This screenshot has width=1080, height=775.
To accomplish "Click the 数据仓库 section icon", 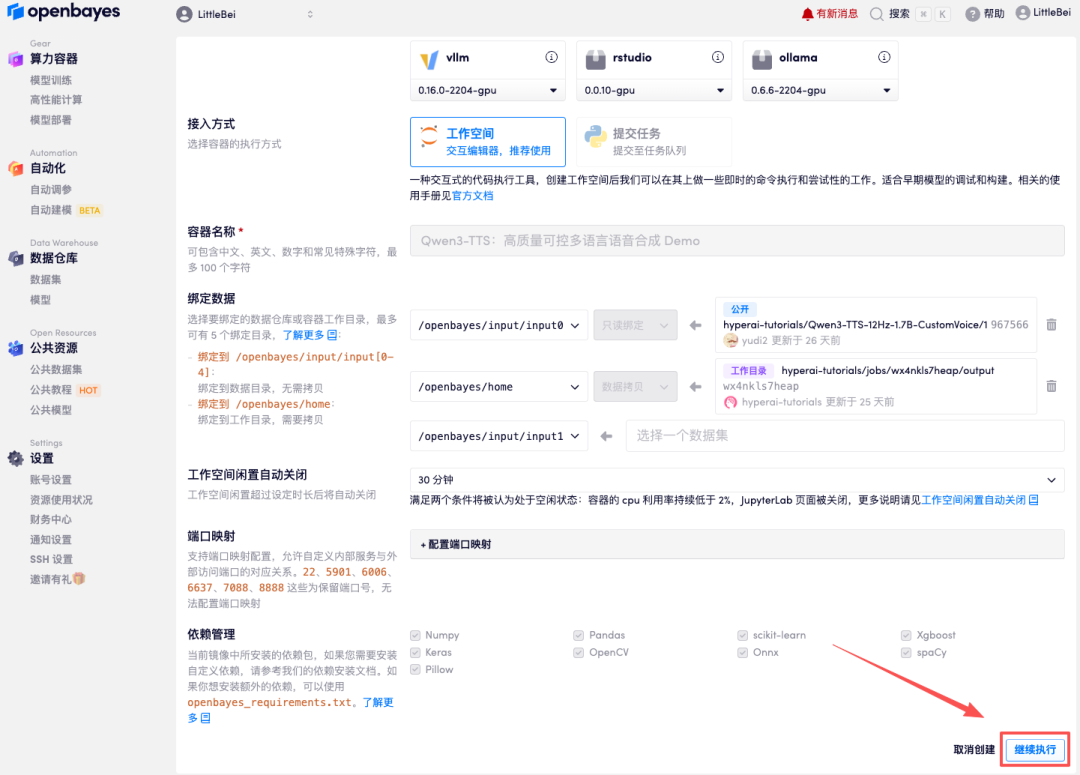I will [15, 258].
